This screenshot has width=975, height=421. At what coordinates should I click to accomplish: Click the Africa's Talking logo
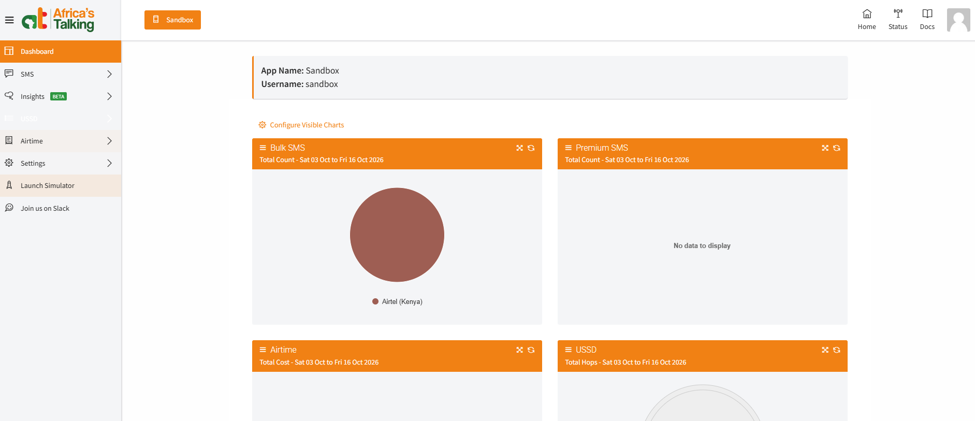pyautogui.click(x=58, y=19)
